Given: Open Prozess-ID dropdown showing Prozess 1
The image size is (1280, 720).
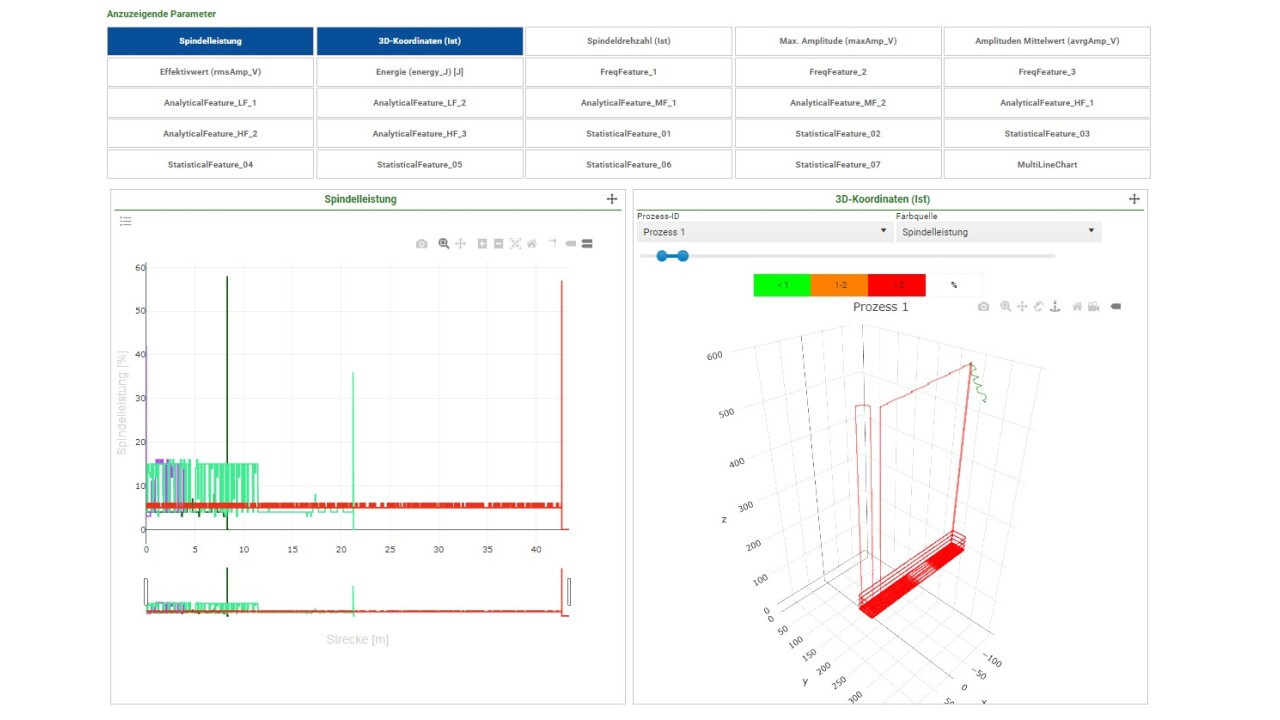Looking at the screenshot, I should click(x=765, y=232).
